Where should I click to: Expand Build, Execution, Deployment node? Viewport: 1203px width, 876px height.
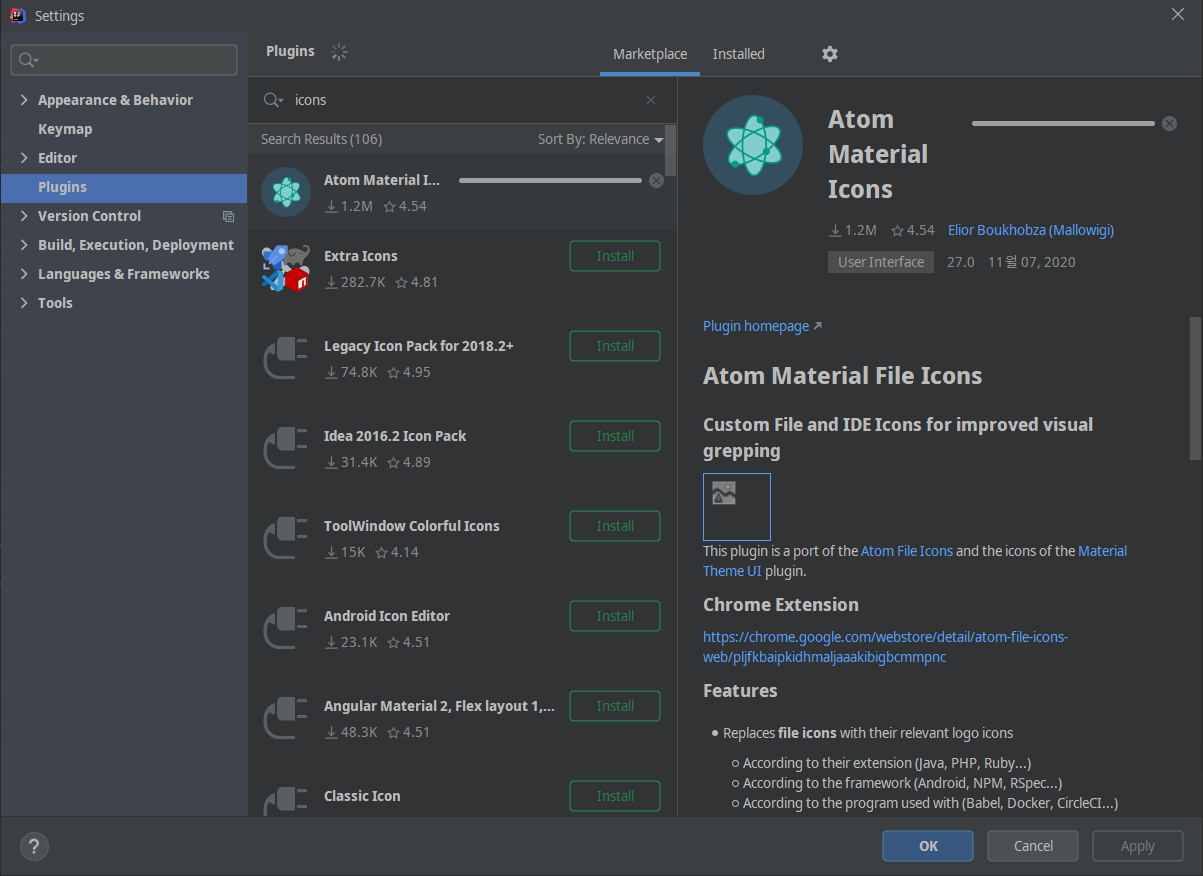tap(24, 245)
